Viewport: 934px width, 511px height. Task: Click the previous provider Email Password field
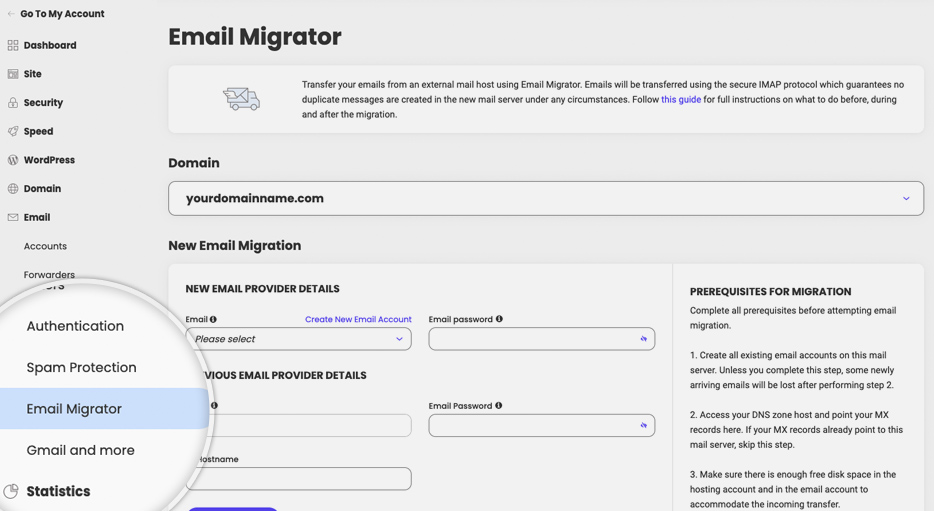(x=541, y=425)
